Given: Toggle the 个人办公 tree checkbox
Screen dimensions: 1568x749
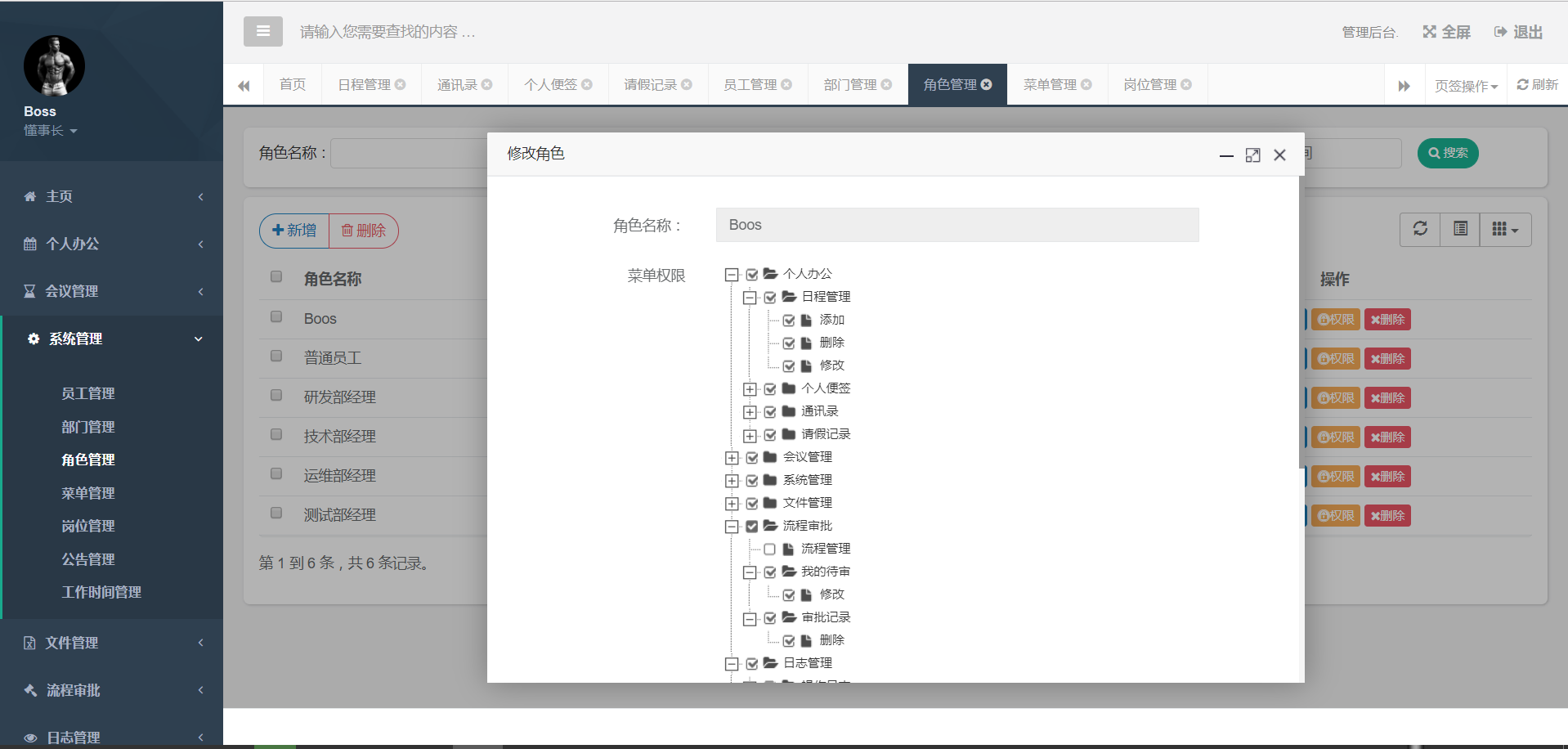Looking at the screenshot, I should pos(752,275).
